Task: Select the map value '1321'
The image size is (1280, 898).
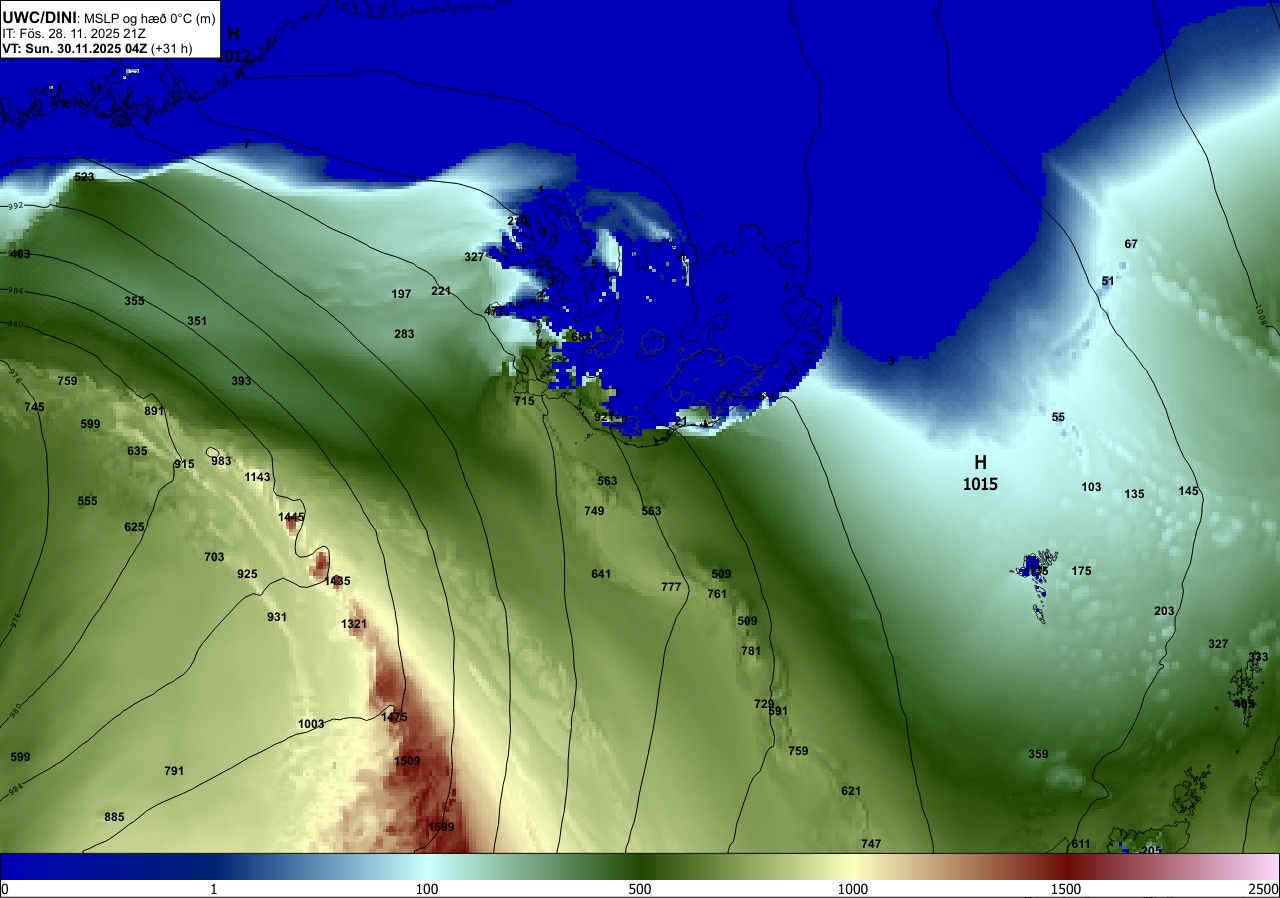Action: pos(354,624)
